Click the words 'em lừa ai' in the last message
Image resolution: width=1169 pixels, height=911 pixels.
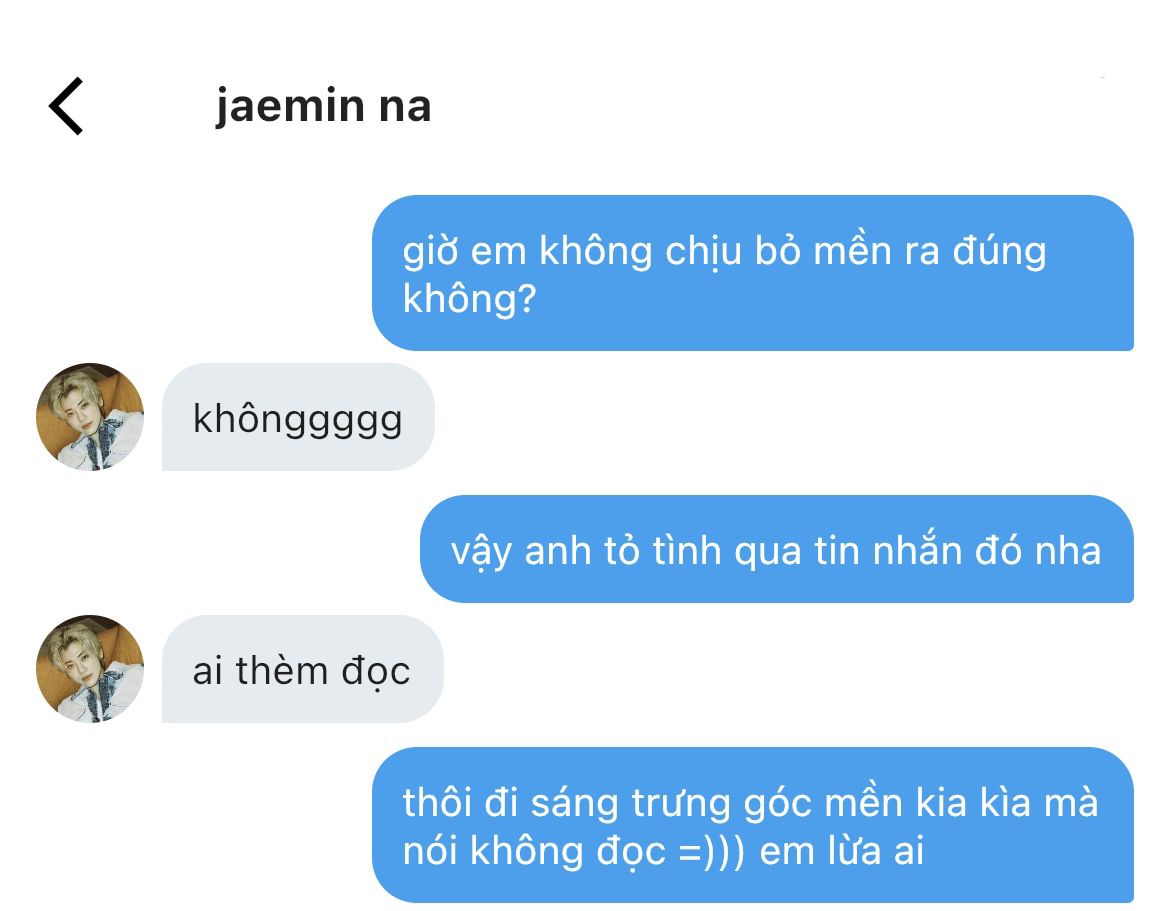tap(842, 851)
